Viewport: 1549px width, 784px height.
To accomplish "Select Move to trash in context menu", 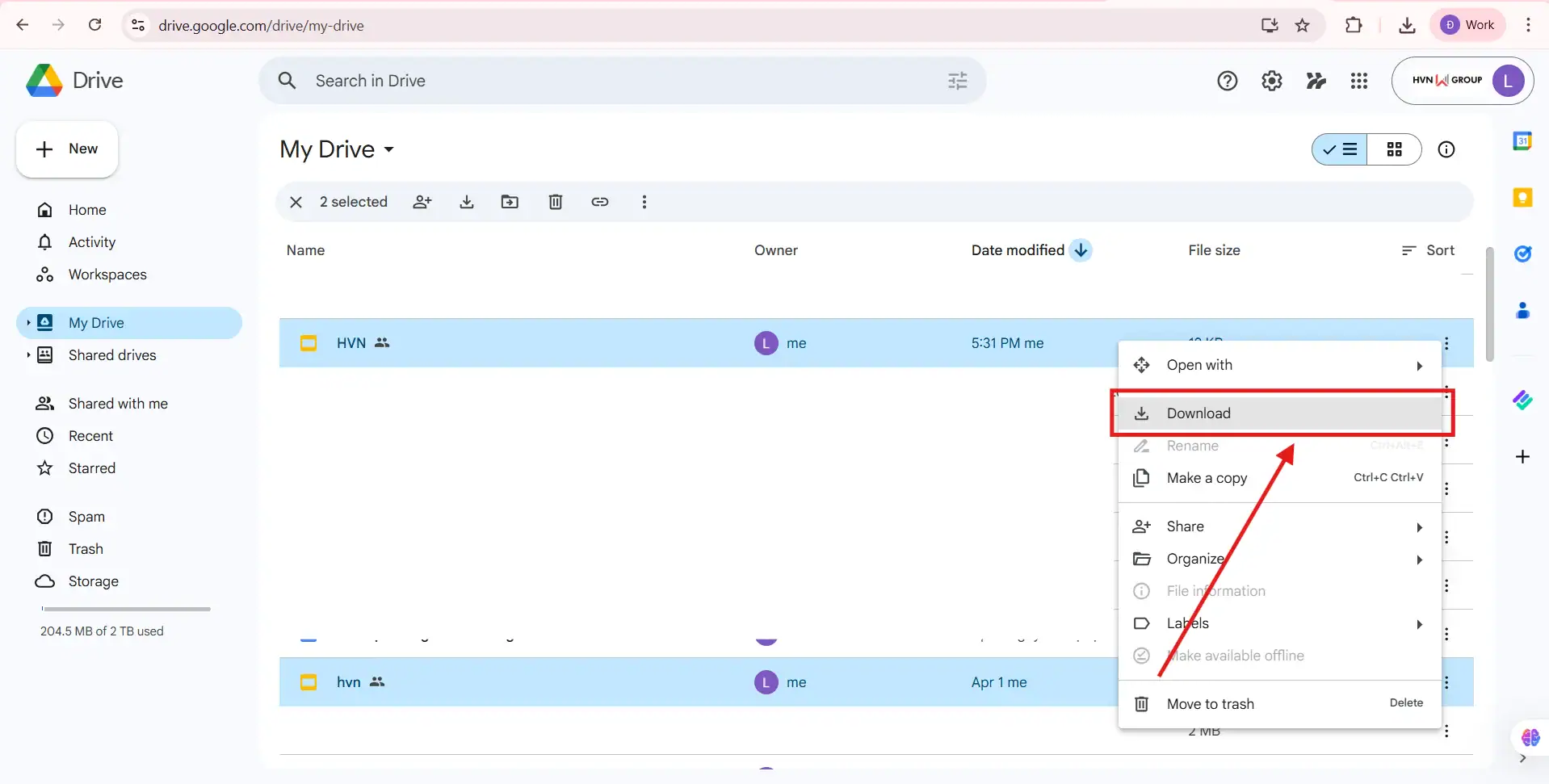I will (1210, 703).
